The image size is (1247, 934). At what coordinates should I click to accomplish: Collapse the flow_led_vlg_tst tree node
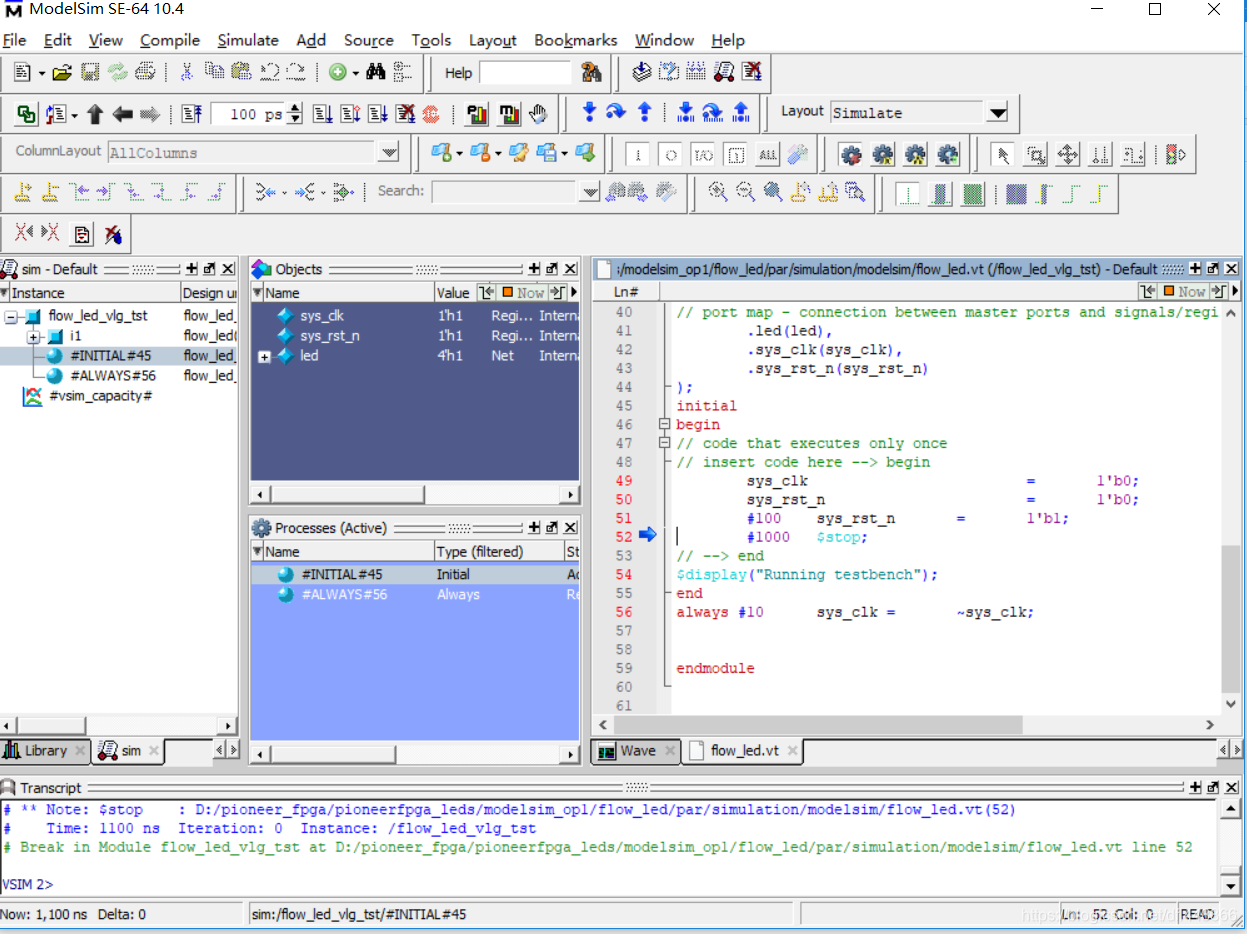pyautogui.click(x=11, y=316)
